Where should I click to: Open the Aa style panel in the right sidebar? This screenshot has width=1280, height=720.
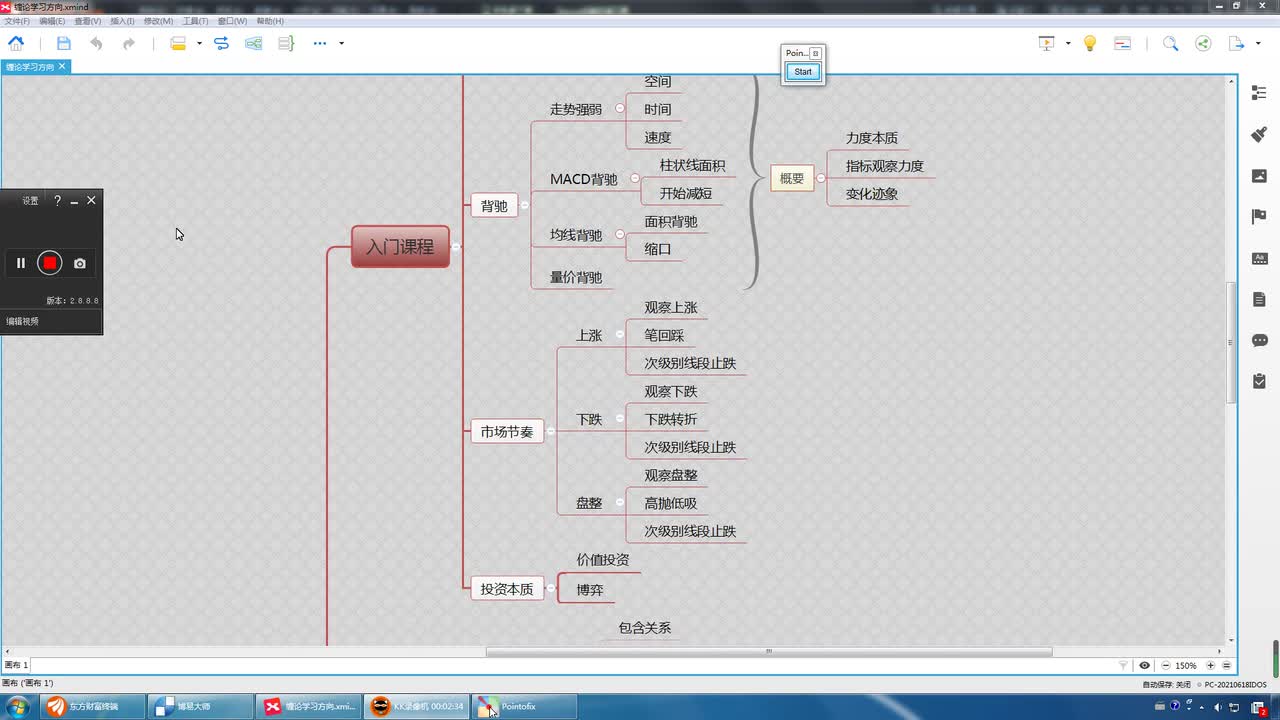point(1259,258)
